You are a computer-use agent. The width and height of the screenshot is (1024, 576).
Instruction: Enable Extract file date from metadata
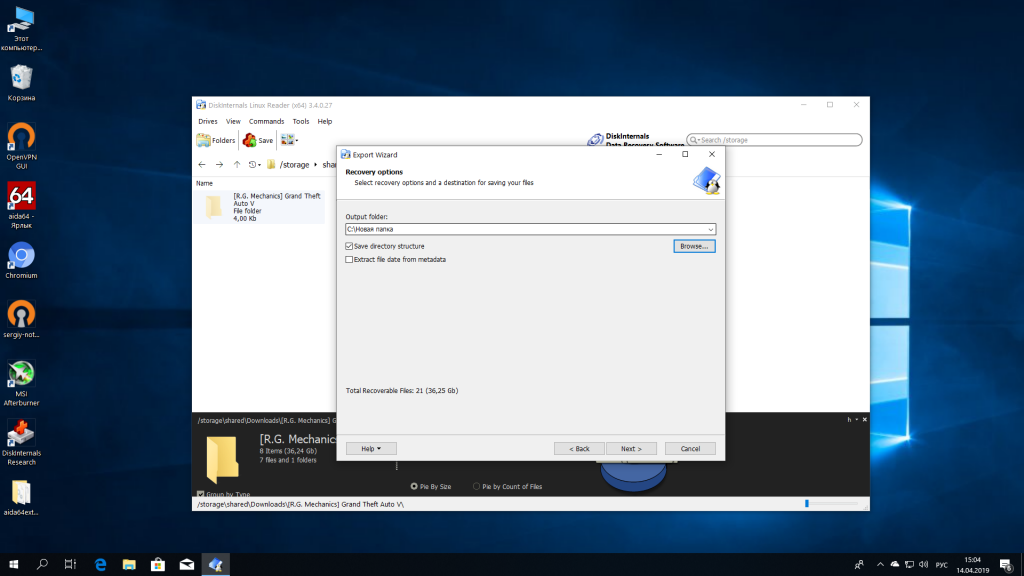(x=349, y=259)
